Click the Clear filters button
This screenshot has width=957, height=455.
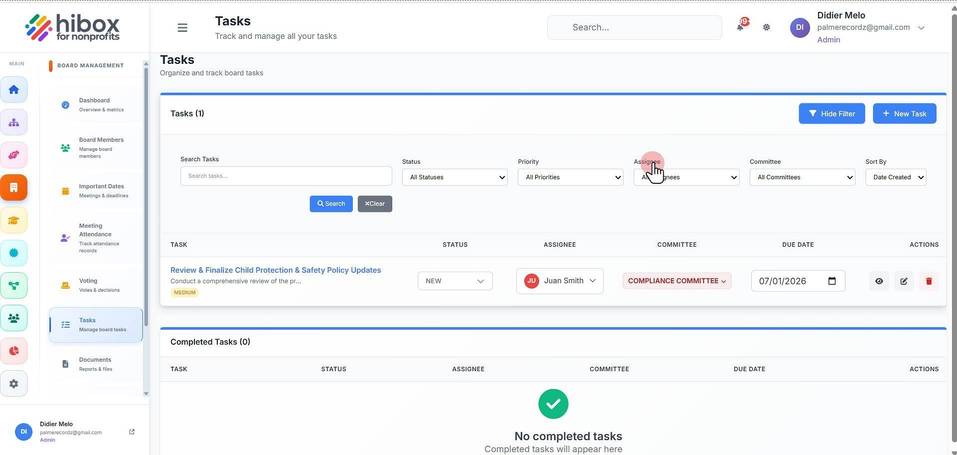[x=375, y=204]
